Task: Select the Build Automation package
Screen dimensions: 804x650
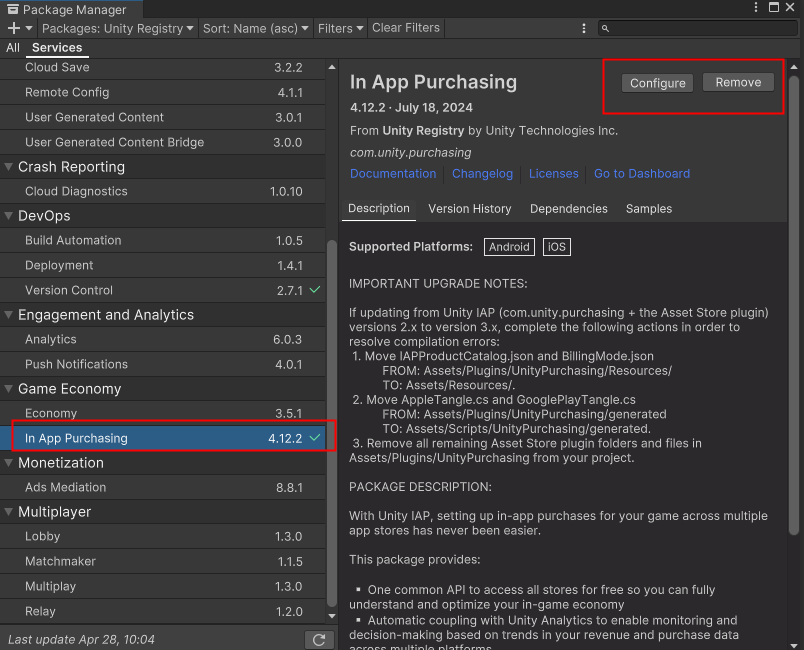Action: pyautogui.click(x=163, y=240)
